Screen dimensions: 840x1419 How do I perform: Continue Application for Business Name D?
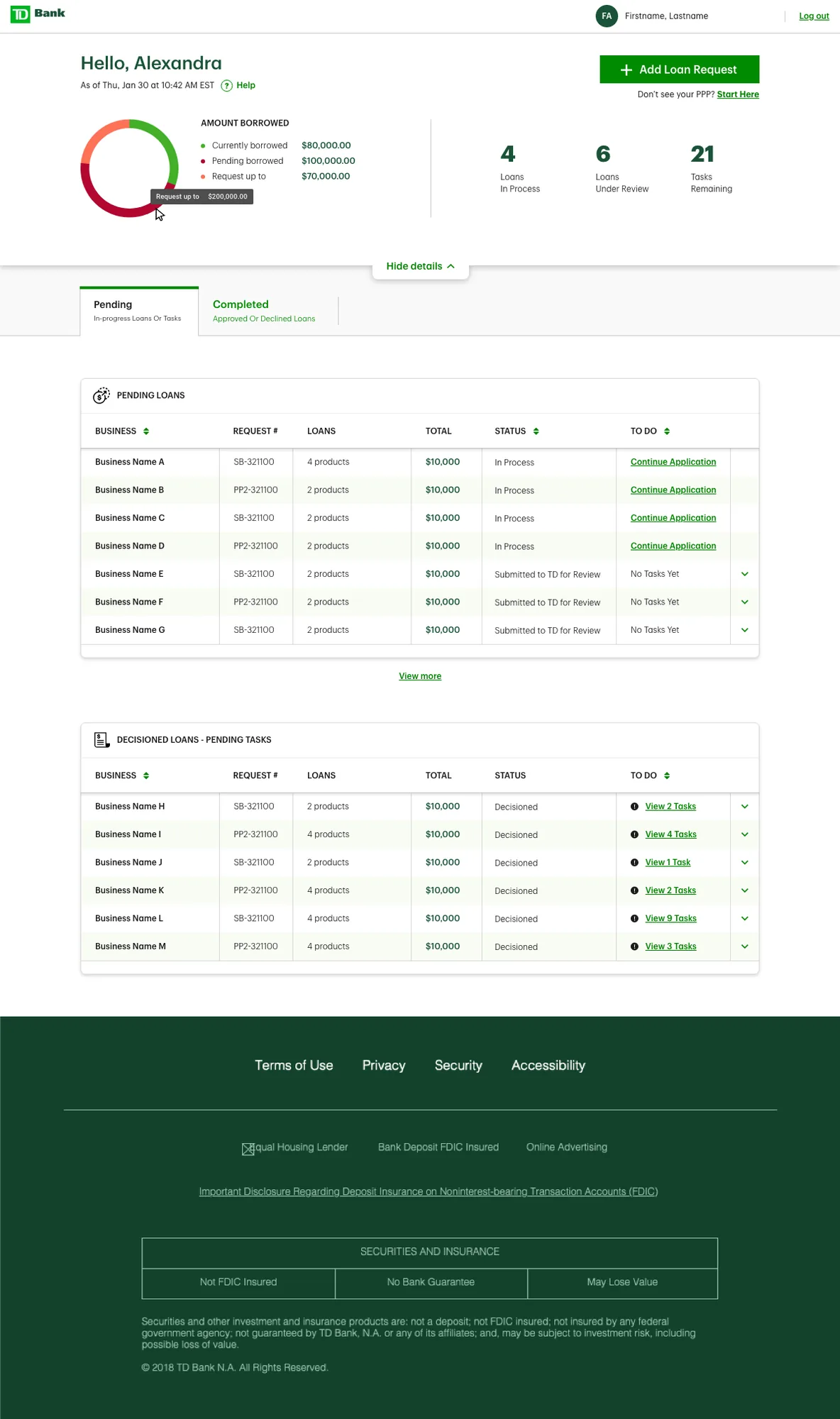(673, 546)
